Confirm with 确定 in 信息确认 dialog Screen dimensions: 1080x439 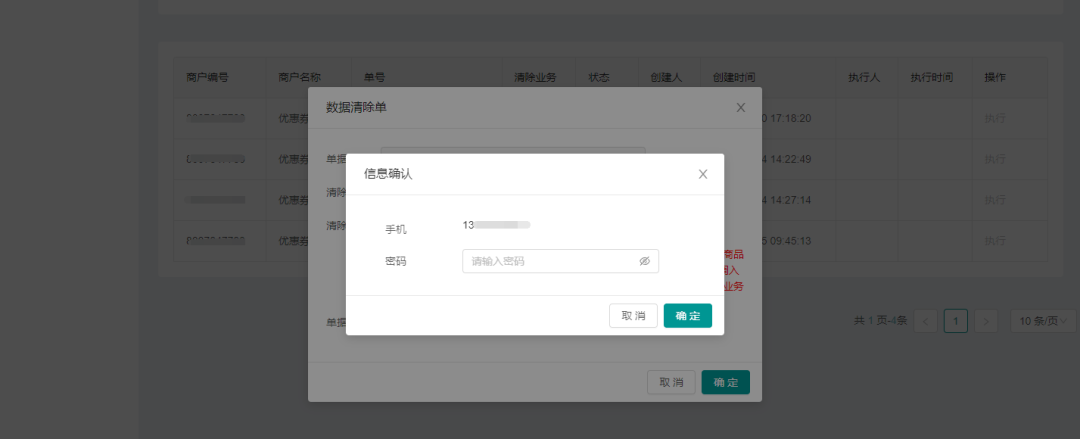click(688, 316)
